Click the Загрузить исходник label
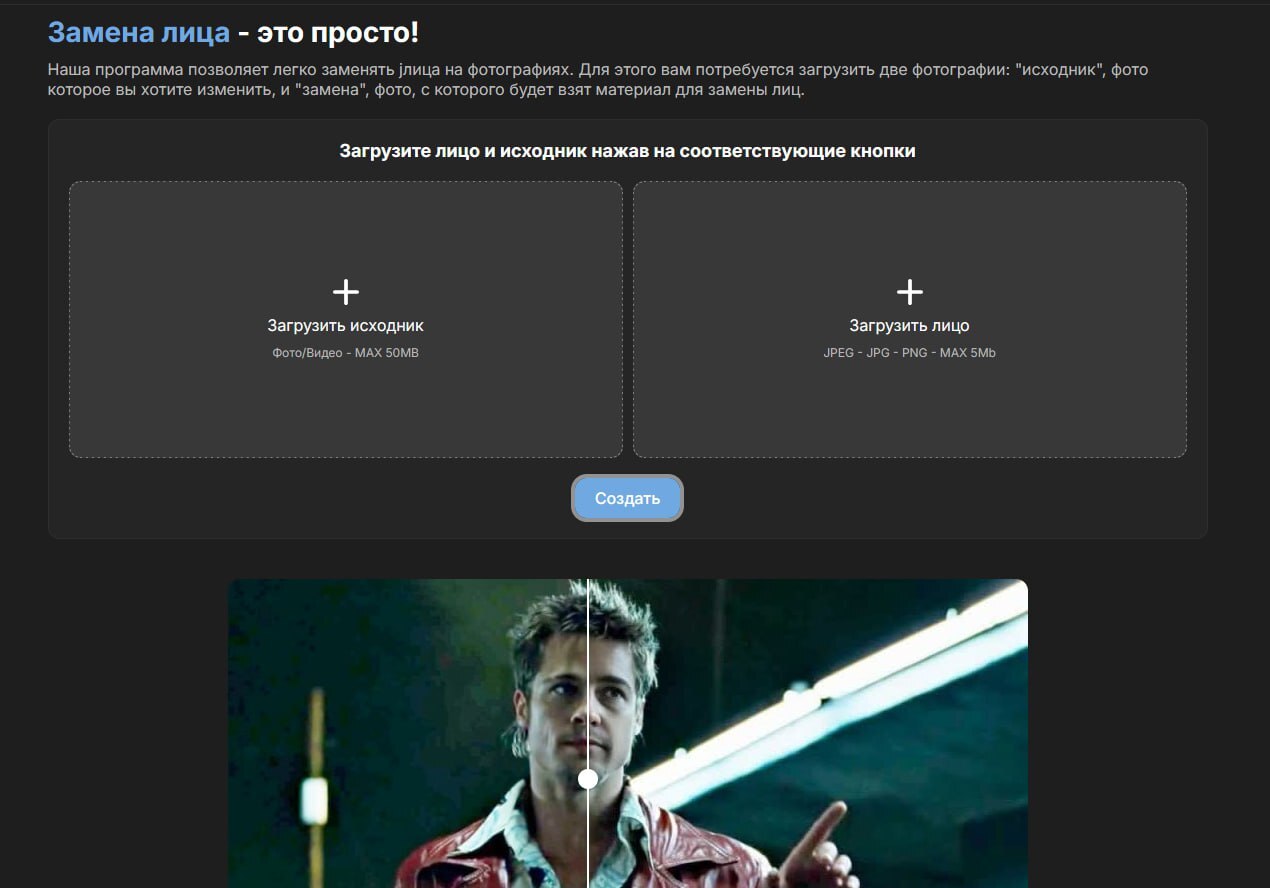Viewport: 1270px width, 888px height. [346, 326]
